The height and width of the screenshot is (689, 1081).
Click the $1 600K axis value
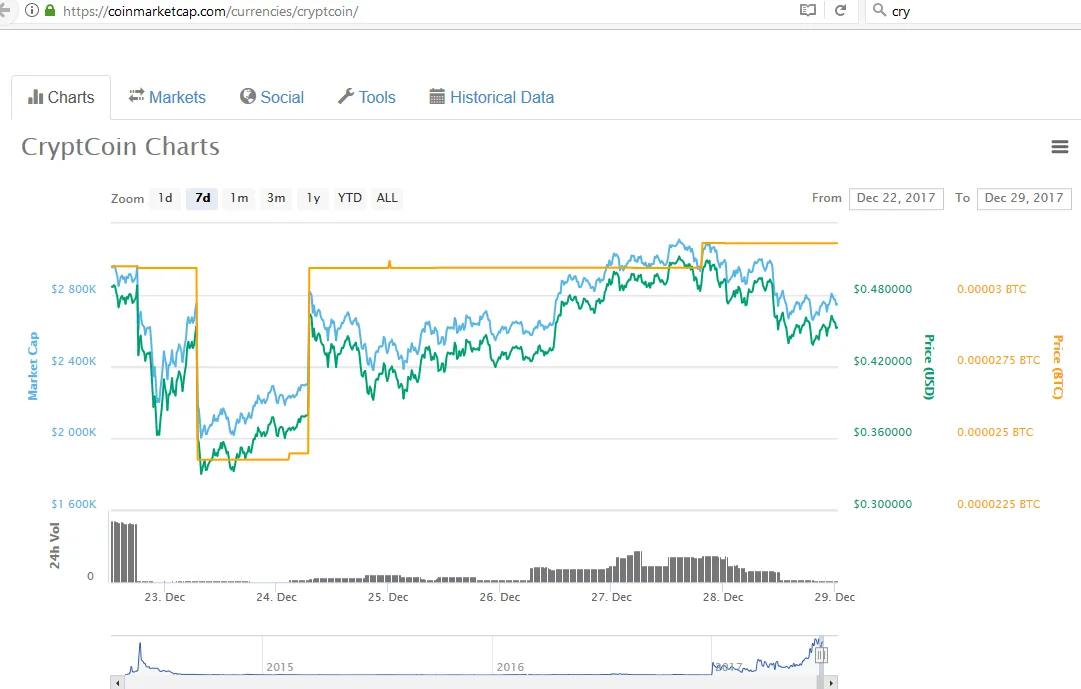(x=74, y=504)
